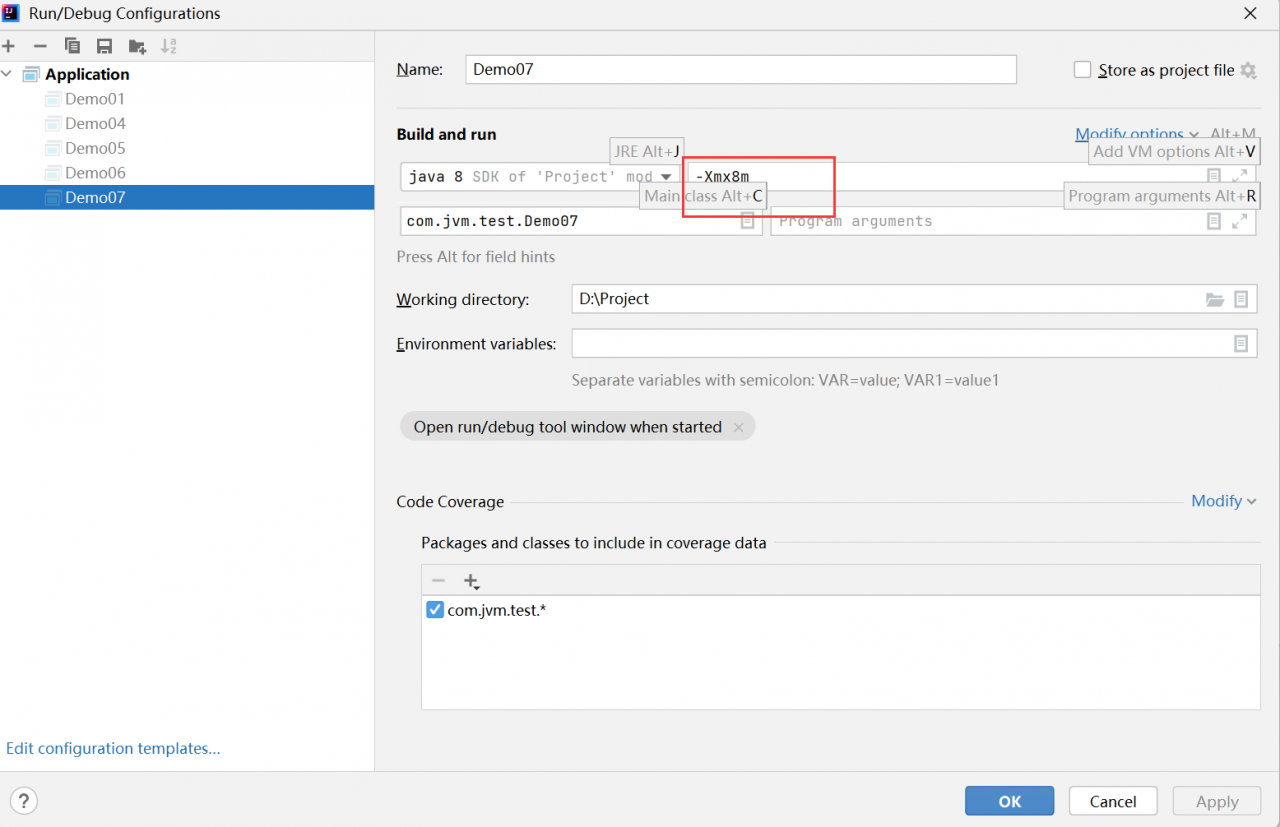This screenshot has width=1280, height=827.
Task: Select Demo05 configuration
Action: 95,148
